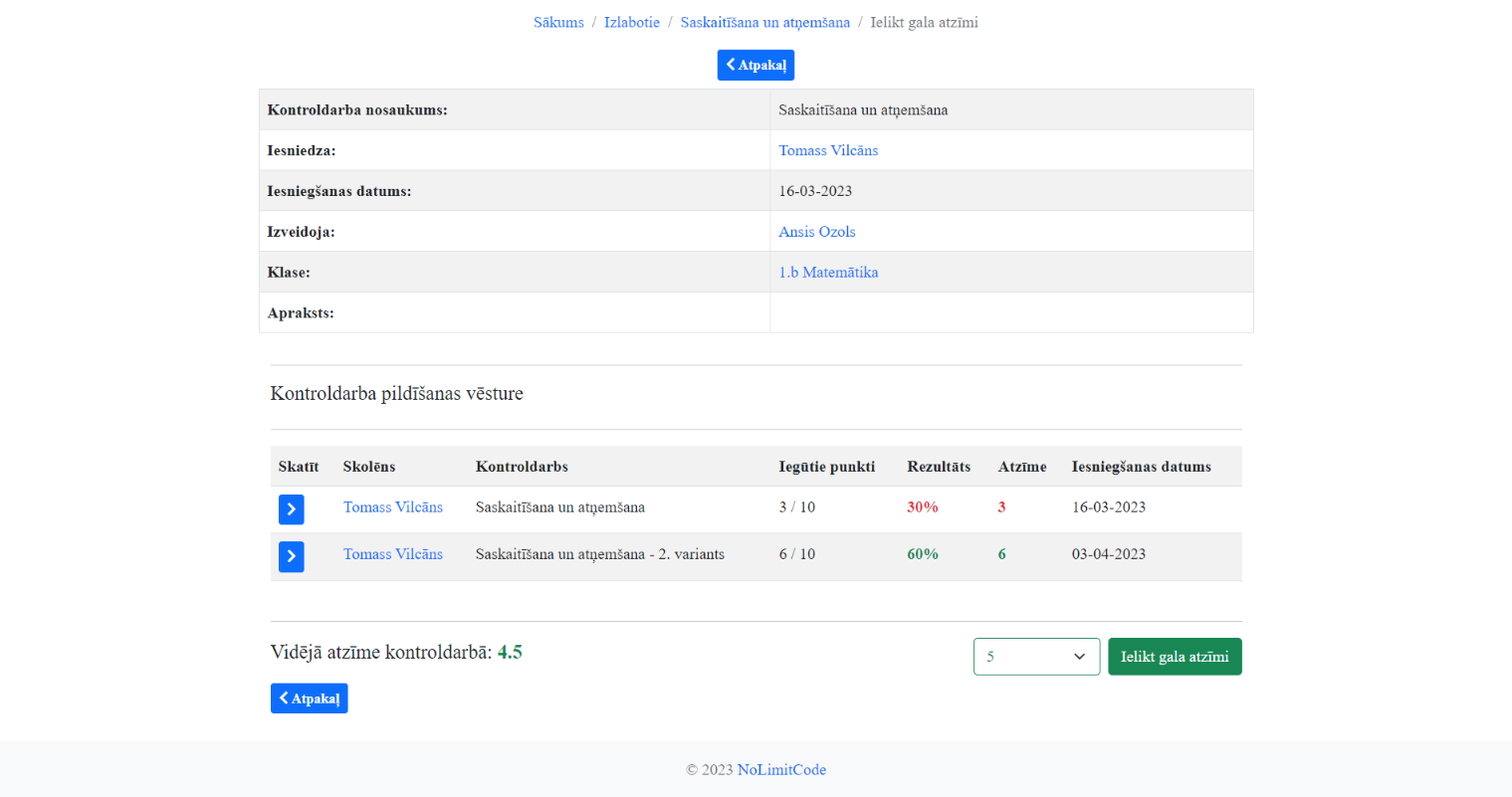Screen dimensions: 1512x797
Task: Click Tomass Vilcāns in the 30% result row
Action: click(393, 507)
